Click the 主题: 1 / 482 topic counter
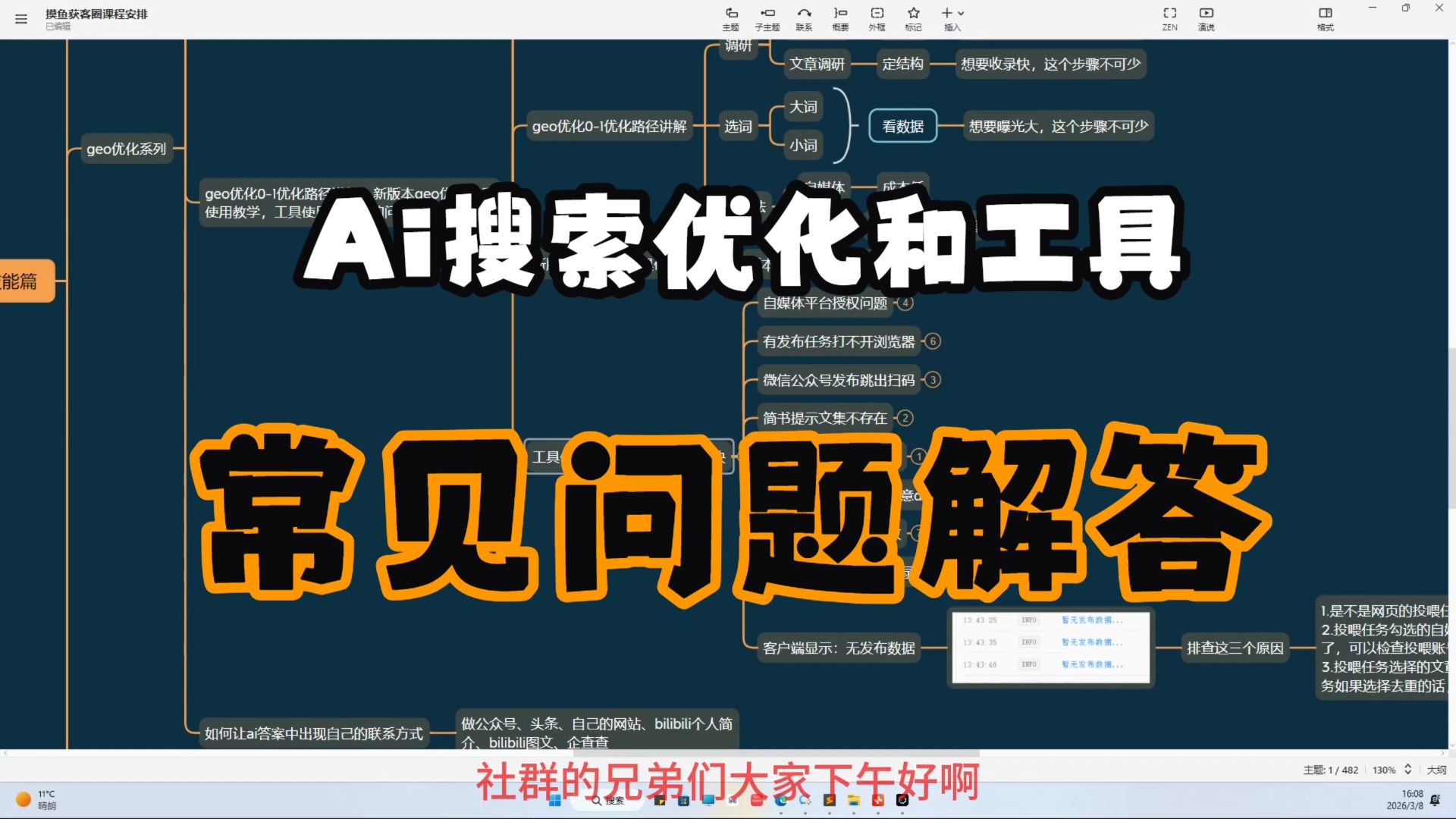This screenshot has width=1456, height=819. (x=1331, y=770)
